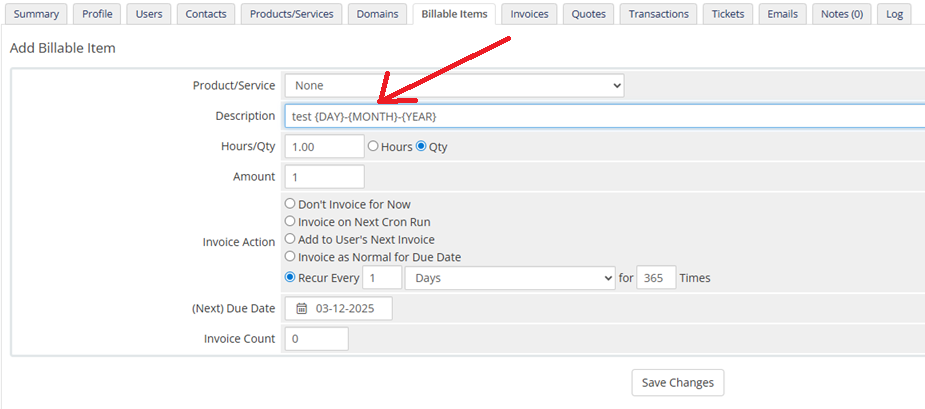Go to the Products/Services tab

pyautogui.click(x=292, y=14)
